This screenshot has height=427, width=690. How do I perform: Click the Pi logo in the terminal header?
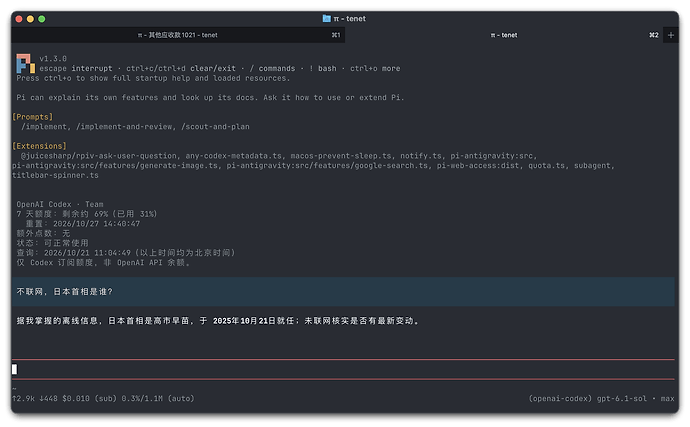point(25,63)
